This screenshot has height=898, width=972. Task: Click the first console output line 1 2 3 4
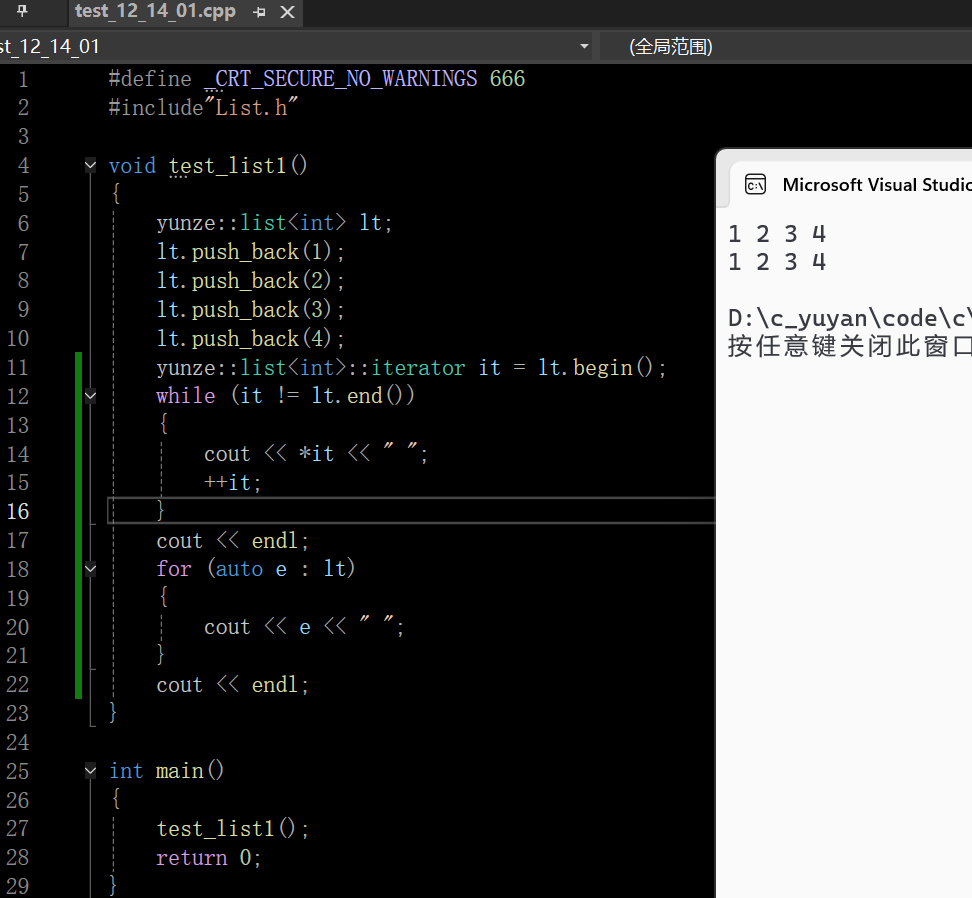click(777, 234)
